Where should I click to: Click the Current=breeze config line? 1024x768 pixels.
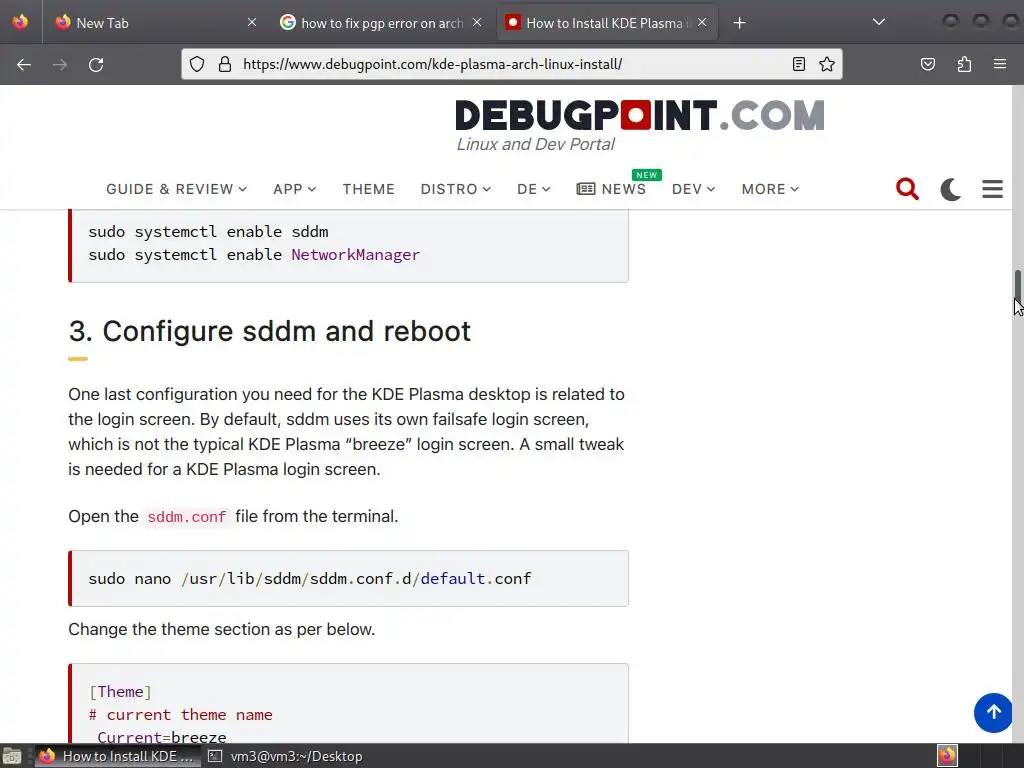click(x=161, y=737)
